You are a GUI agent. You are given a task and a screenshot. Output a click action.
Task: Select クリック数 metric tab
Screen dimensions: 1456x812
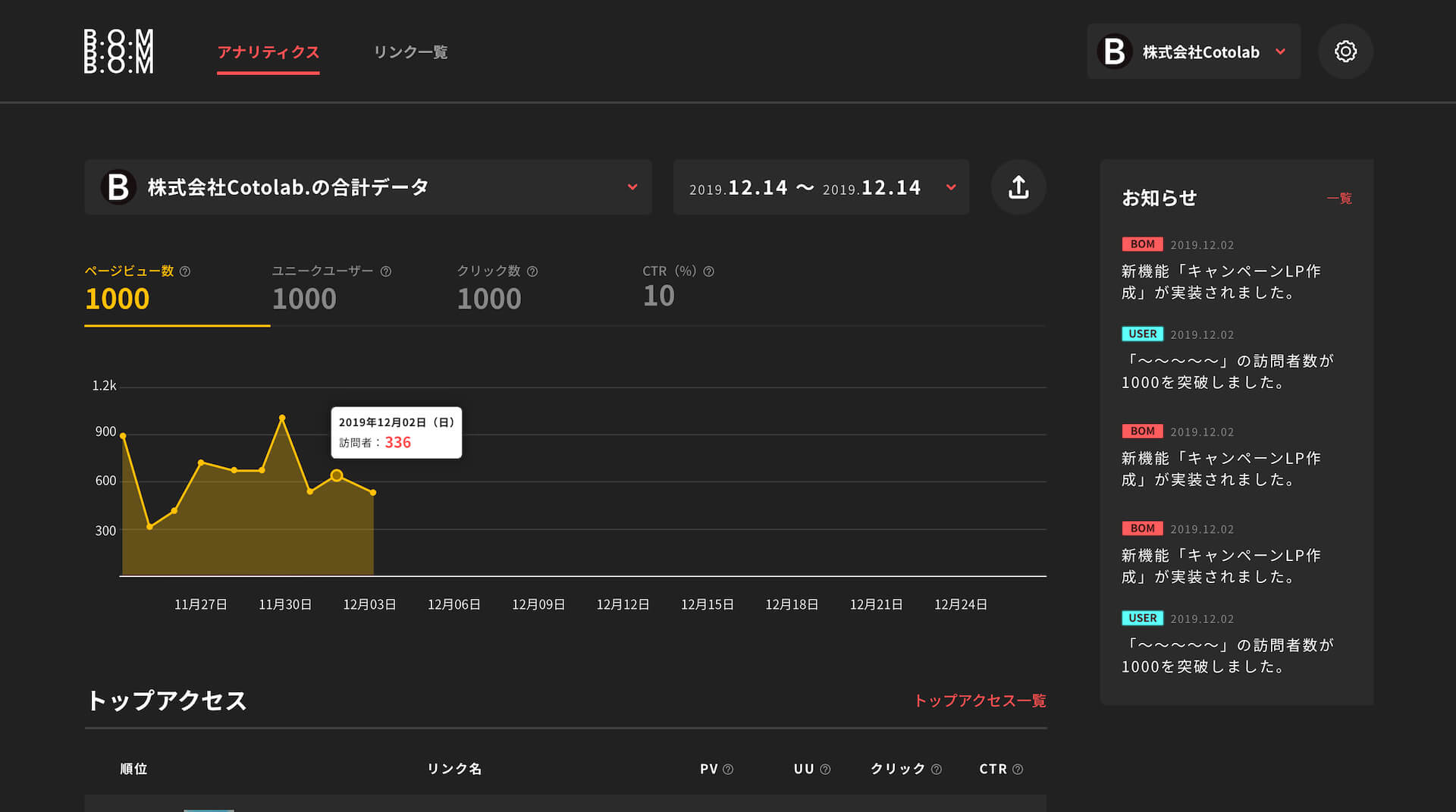coord(497,289)
